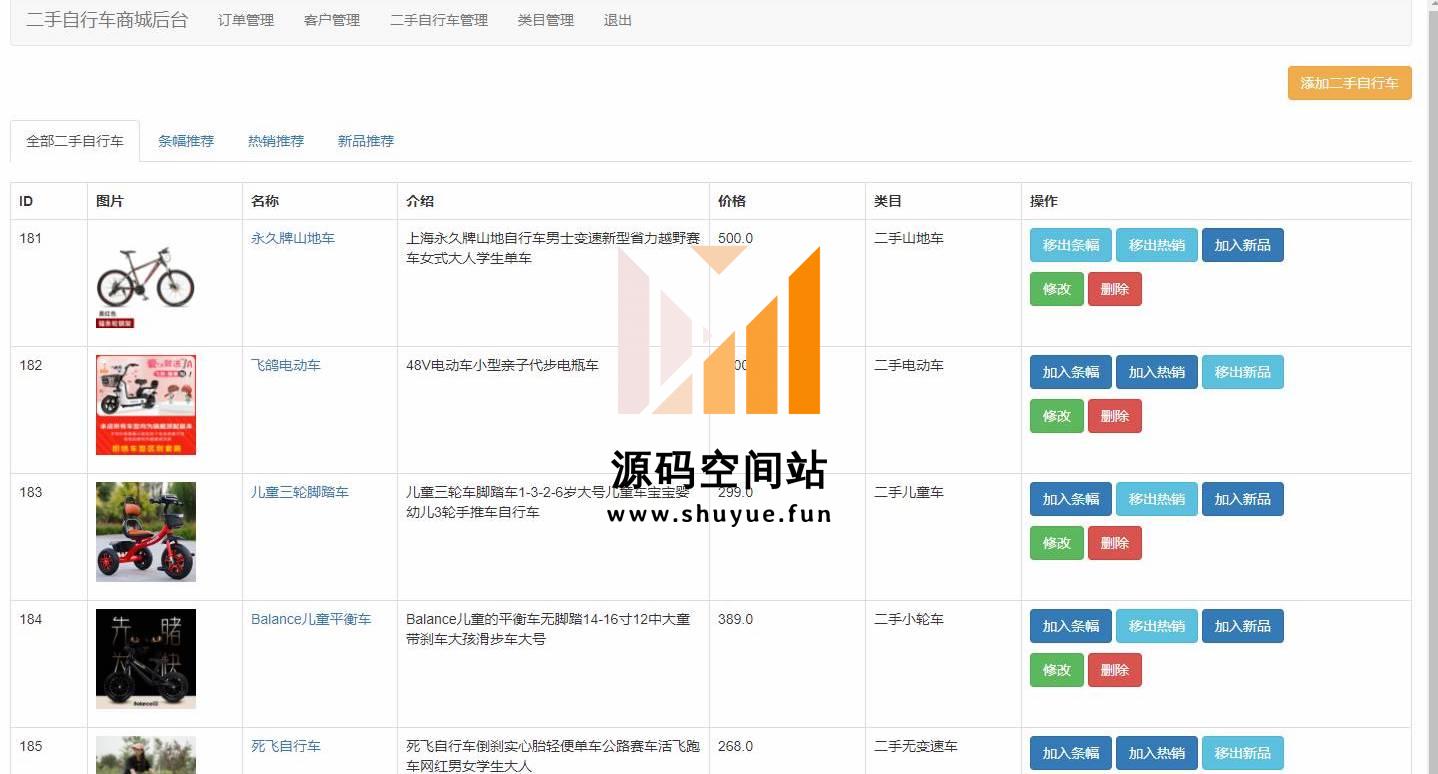Click 加入热销 for 飞鸽电动车
This screenshot has width=1438, height=774.
point(1157,372)
